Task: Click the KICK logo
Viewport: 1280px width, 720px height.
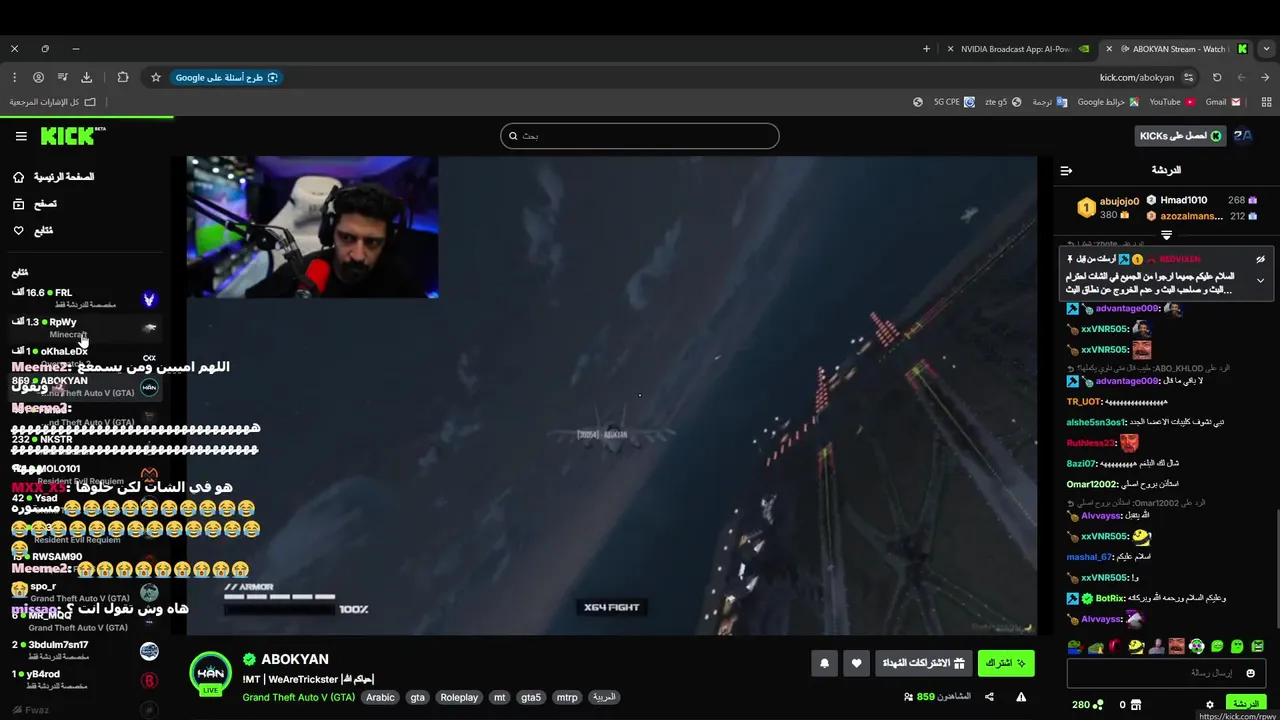Action: point(73,136)
